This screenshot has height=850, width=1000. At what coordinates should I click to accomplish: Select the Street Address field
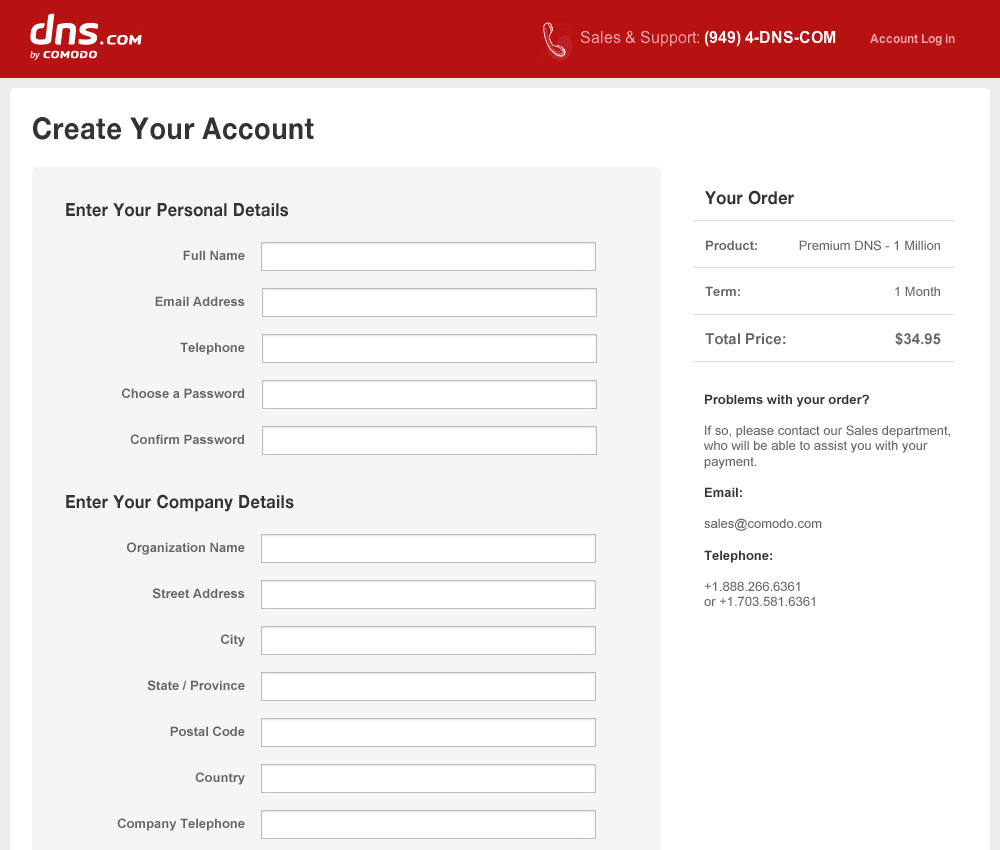[428, 594]
